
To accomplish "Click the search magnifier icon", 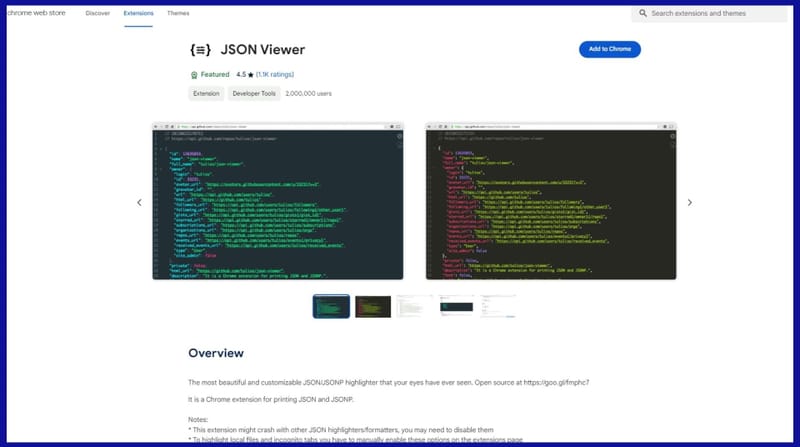I will pos(642,14).
